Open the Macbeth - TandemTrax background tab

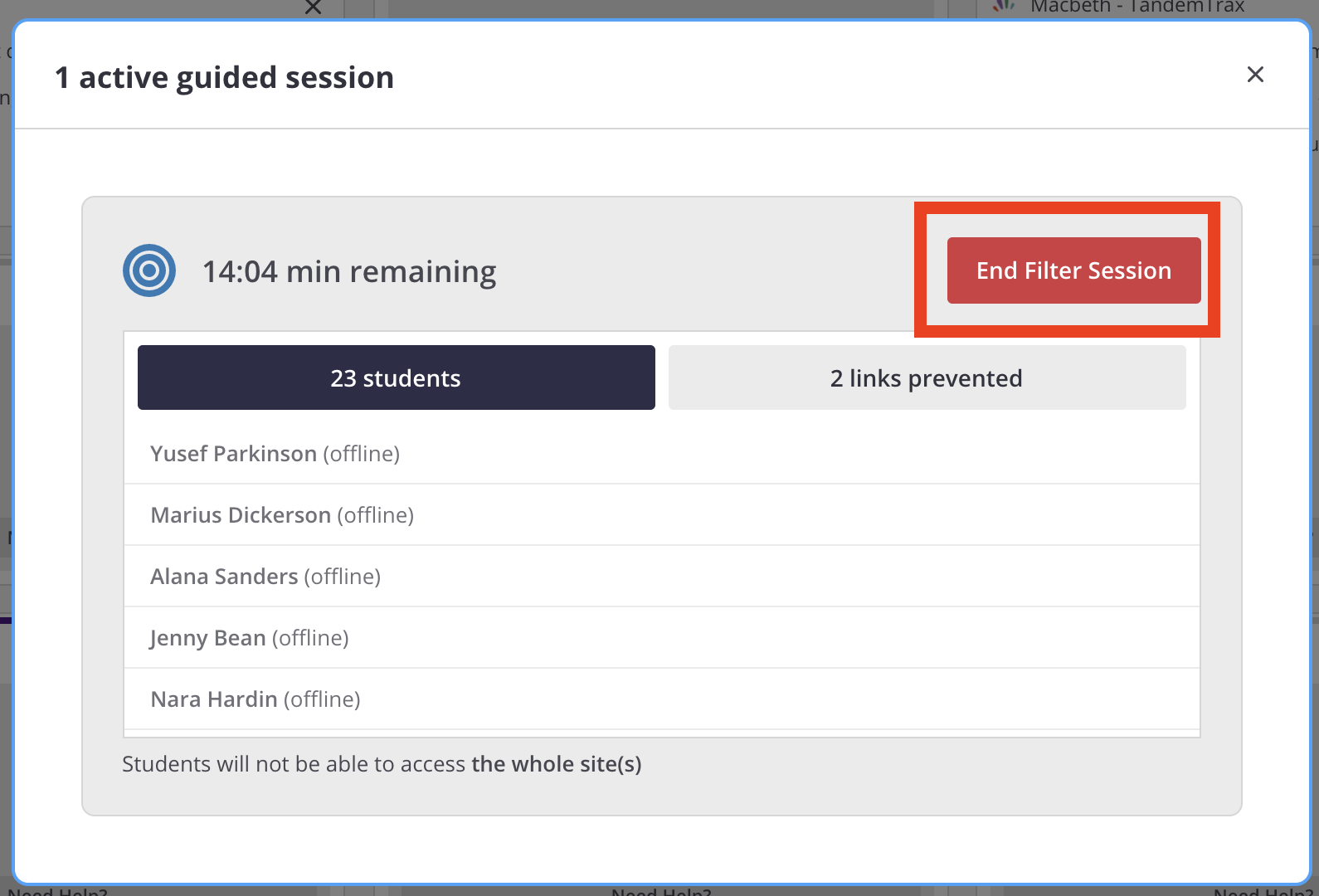click(1137, 7)
